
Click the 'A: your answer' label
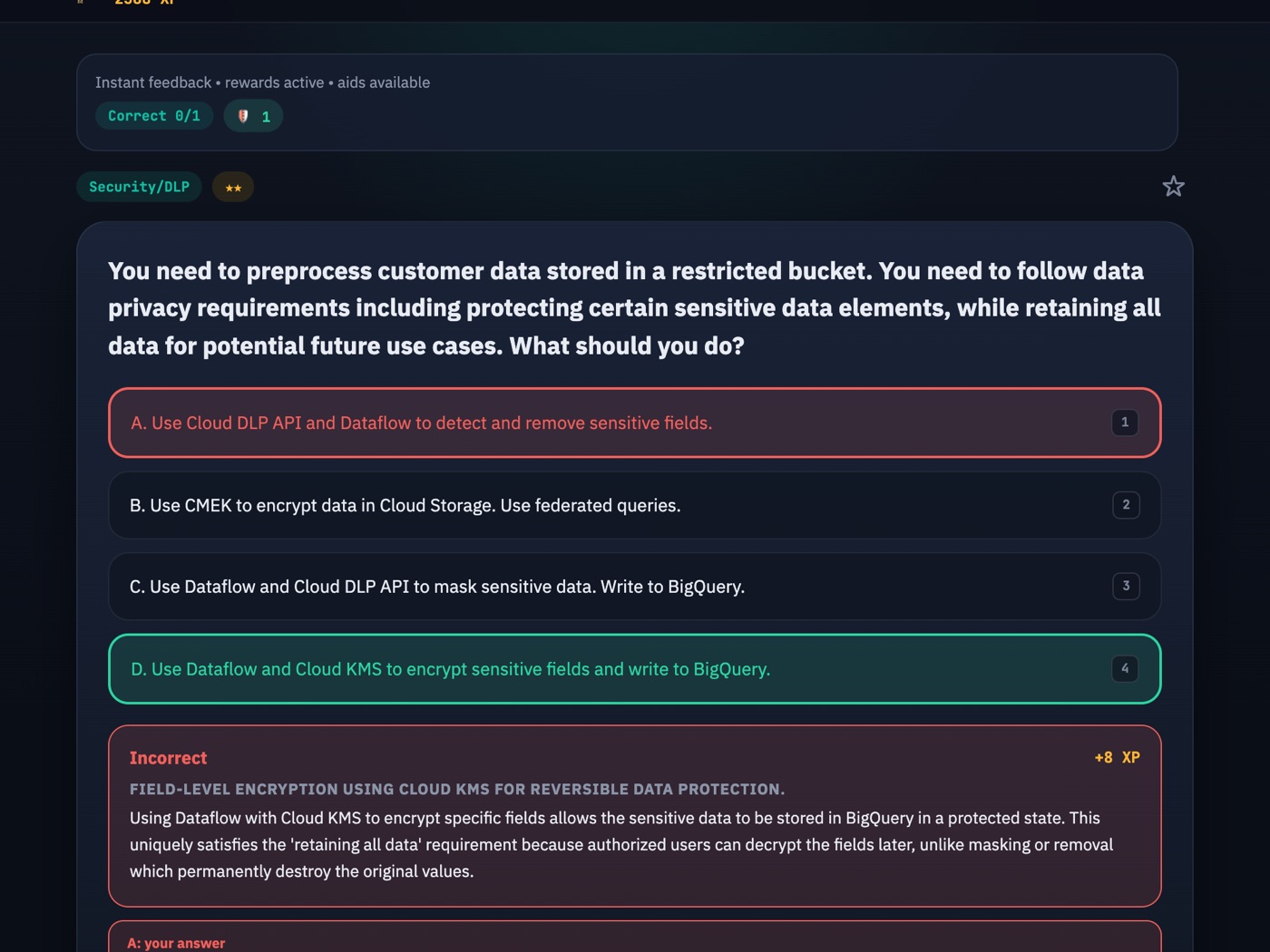click(176, 943)
